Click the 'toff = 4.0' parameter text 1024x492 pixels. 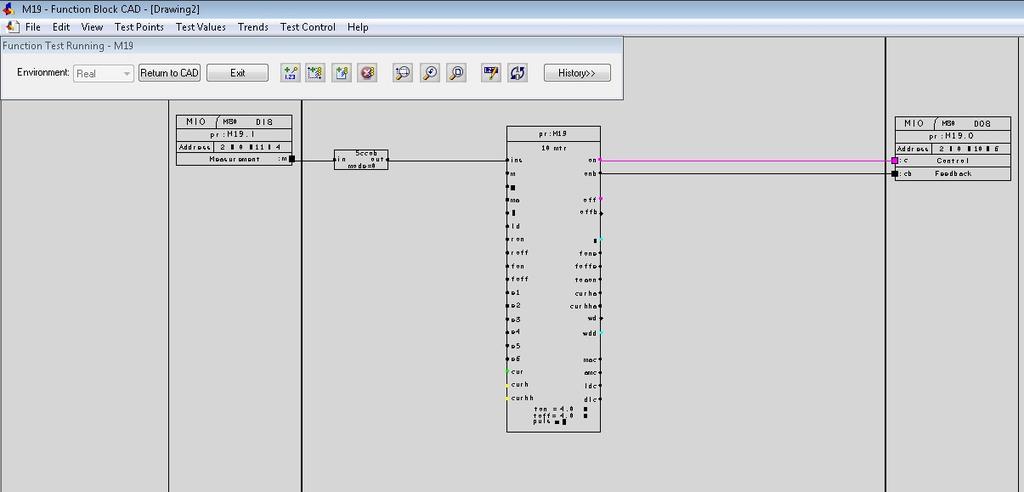(554, 415)
